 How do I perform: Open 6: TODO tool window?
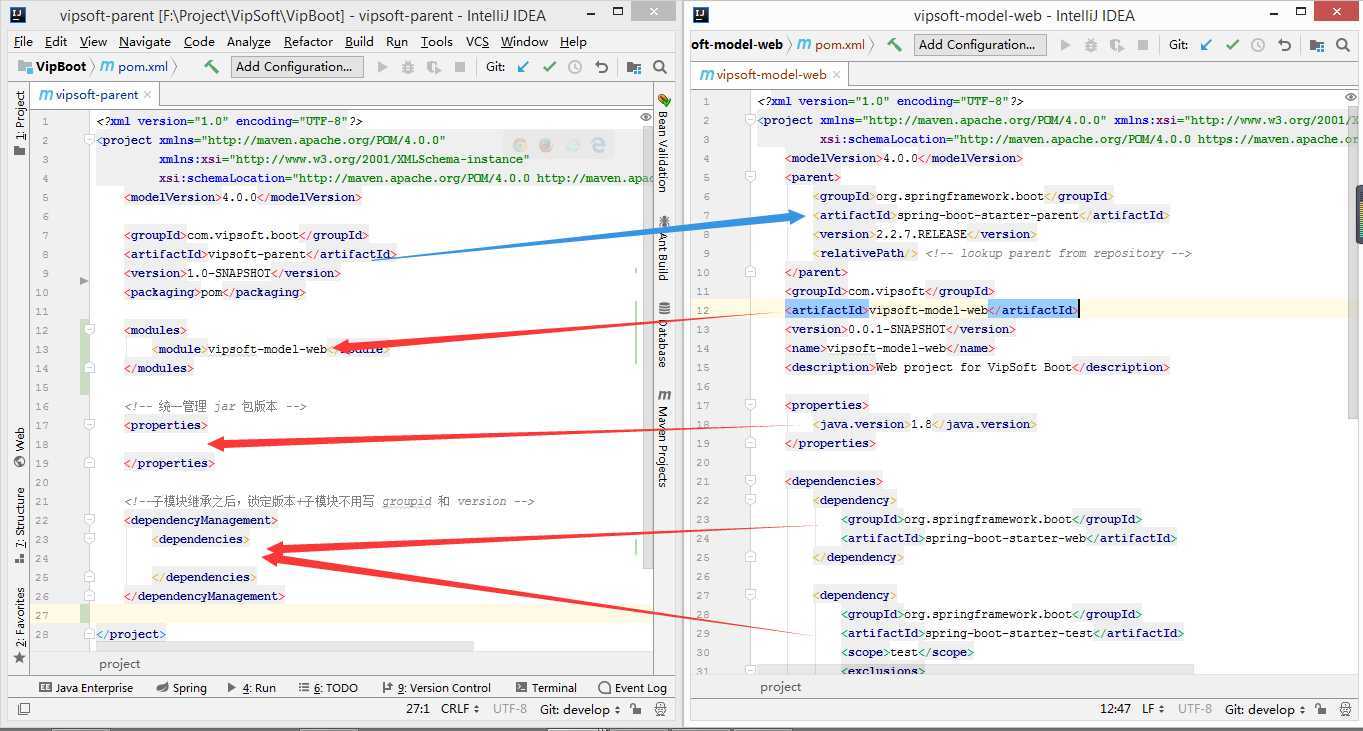(327, 688)
